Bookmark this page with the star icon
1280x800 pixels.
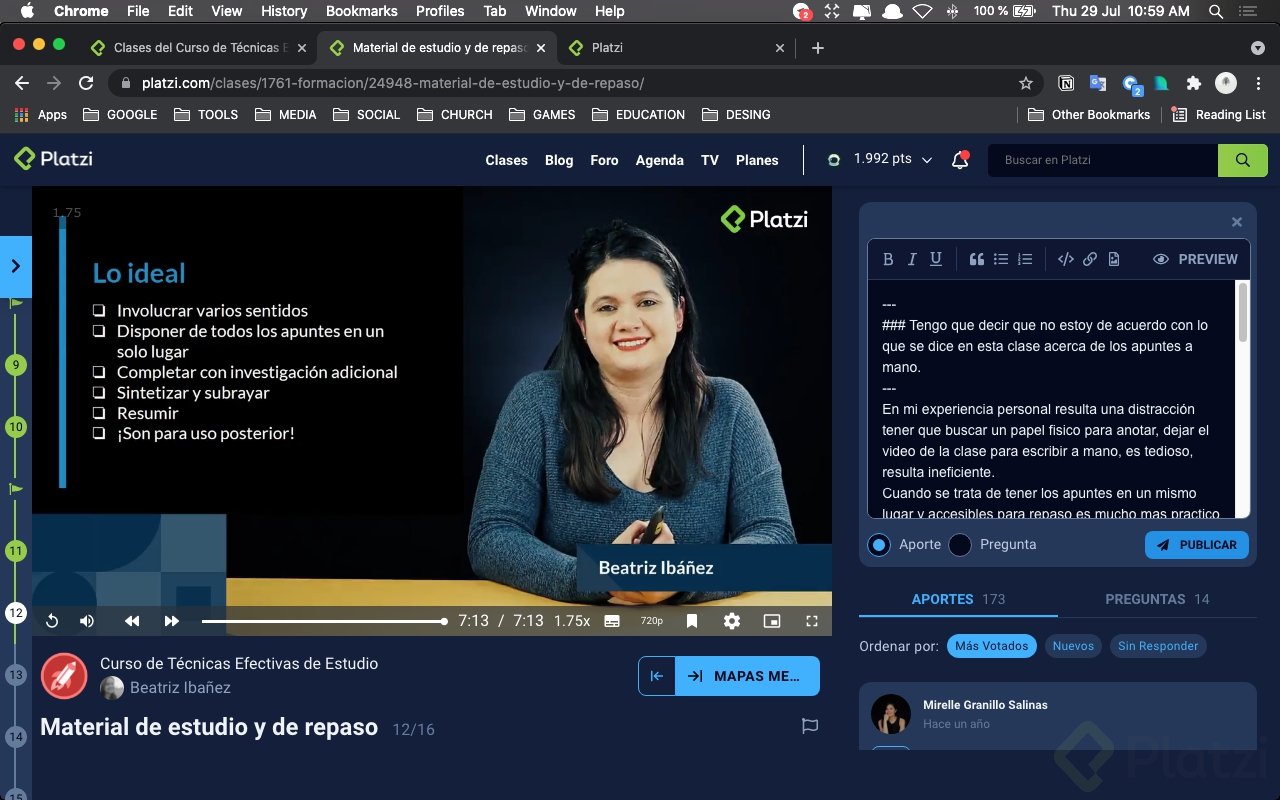pyautogui.click(x=1025, y=83)
